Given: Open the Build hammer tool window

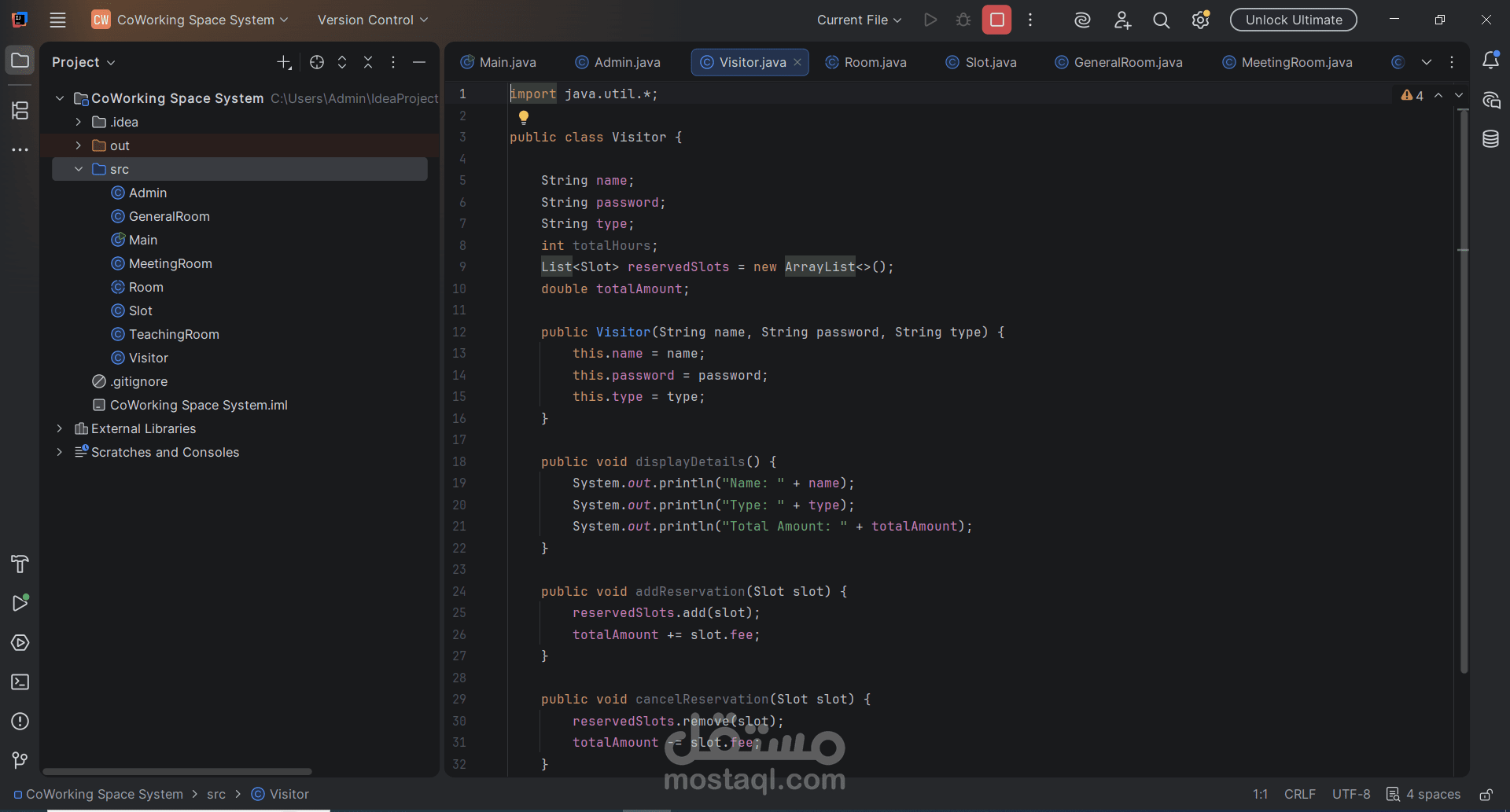Looking at the screenshot, I should [20, 564].
